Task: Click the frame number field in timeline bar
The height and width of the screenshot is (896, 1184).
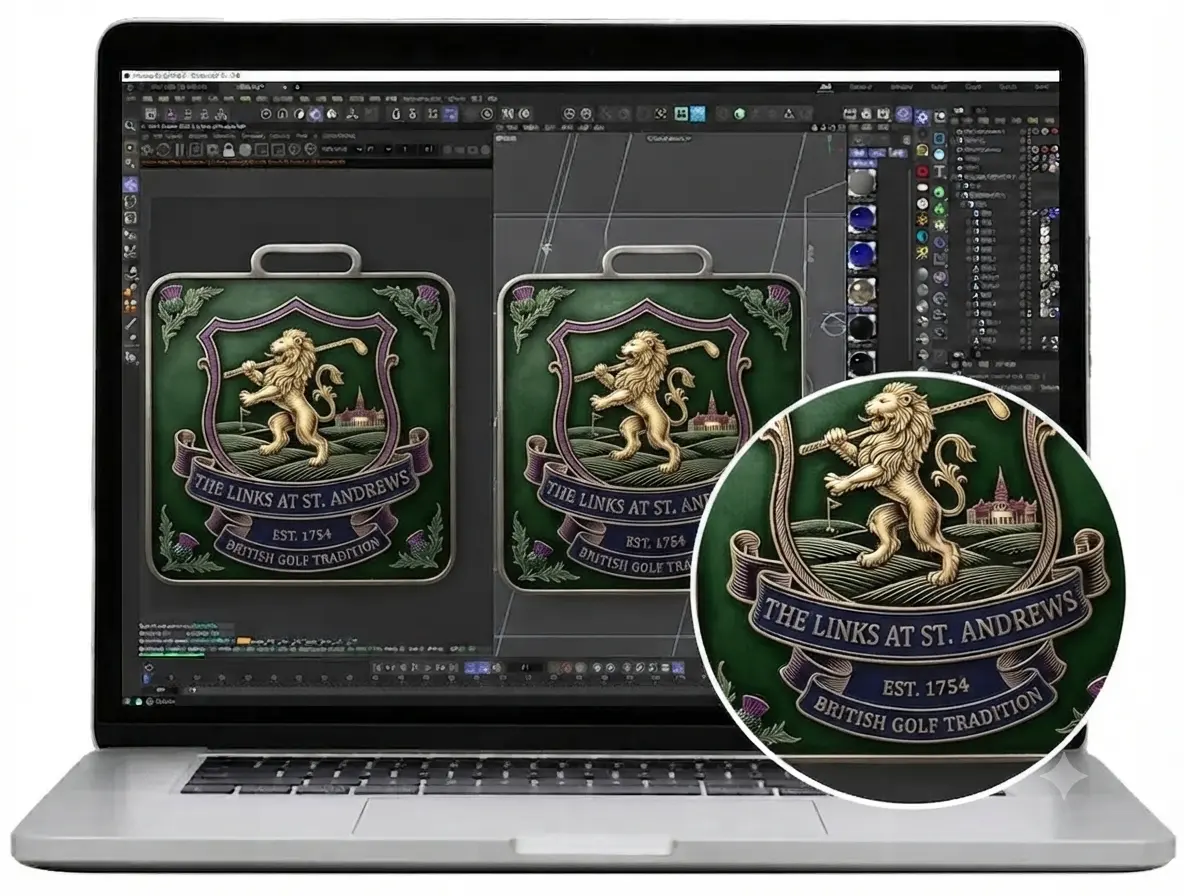Action: tap(526, 667)
